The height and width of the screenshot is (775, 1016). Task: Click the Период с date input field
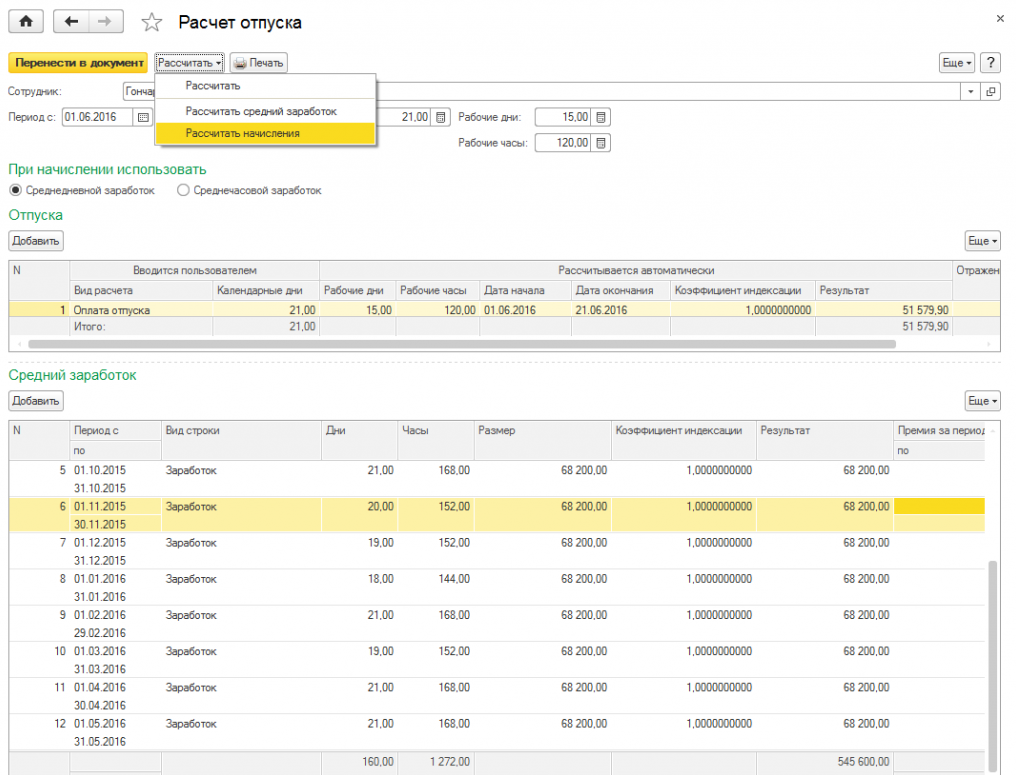[x=97, y=117]
